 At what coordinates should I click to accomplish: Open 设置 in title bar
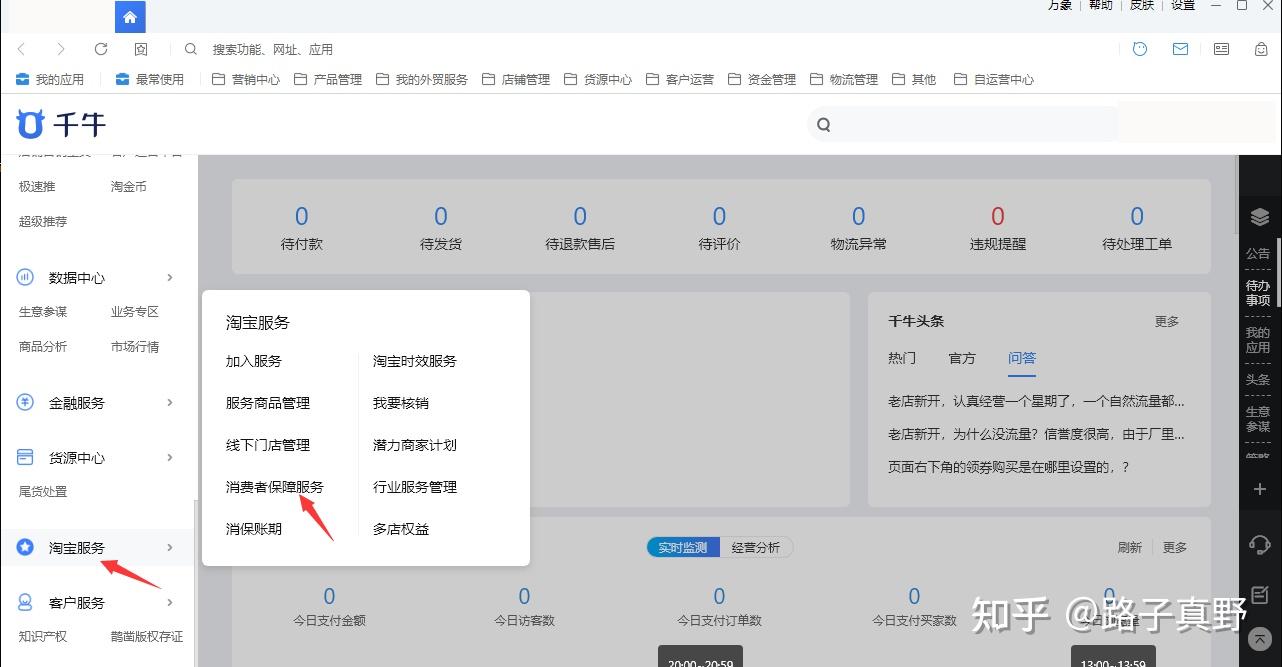(1183, 5)
